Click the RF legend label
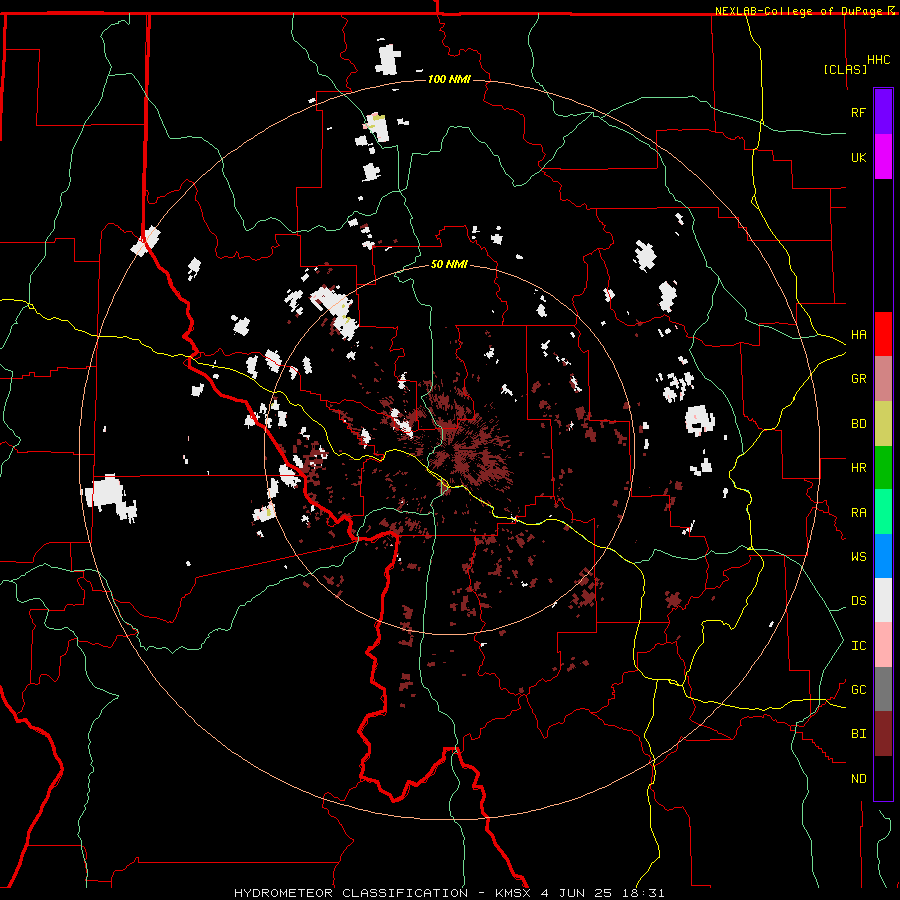This screenshot has height=900, width=900. coord(858,112)
